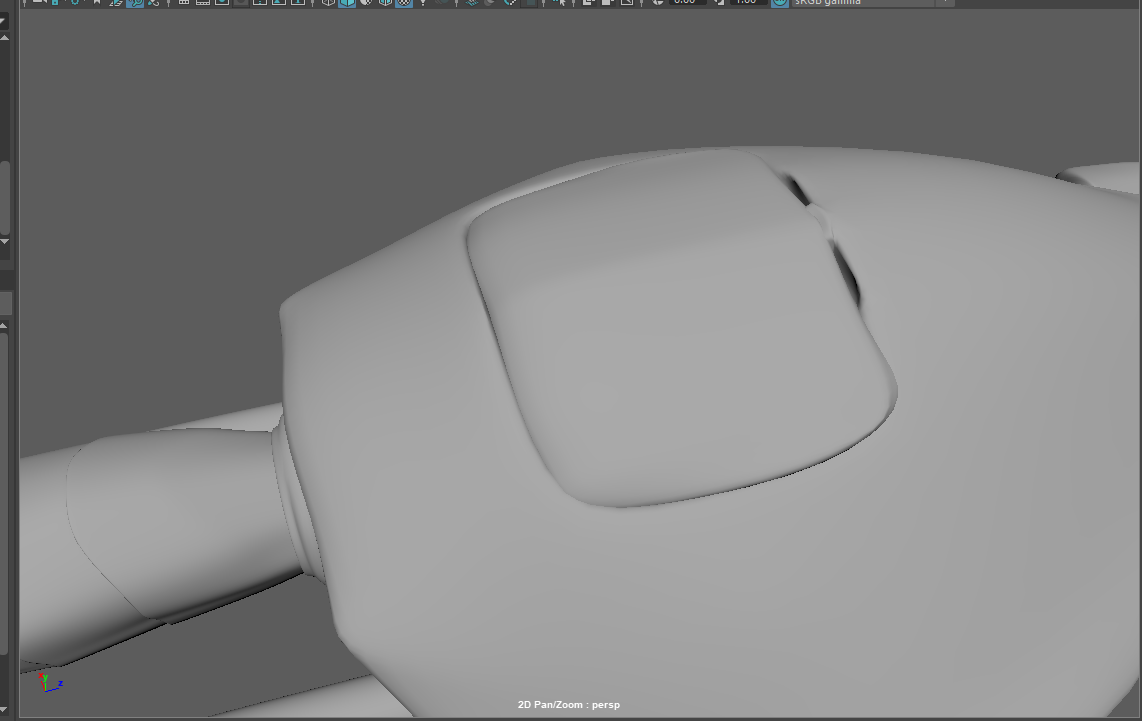1142x721 pixels.
Task: Open the sRGB gamma view transform dropdown
Action: pos(873,2)
